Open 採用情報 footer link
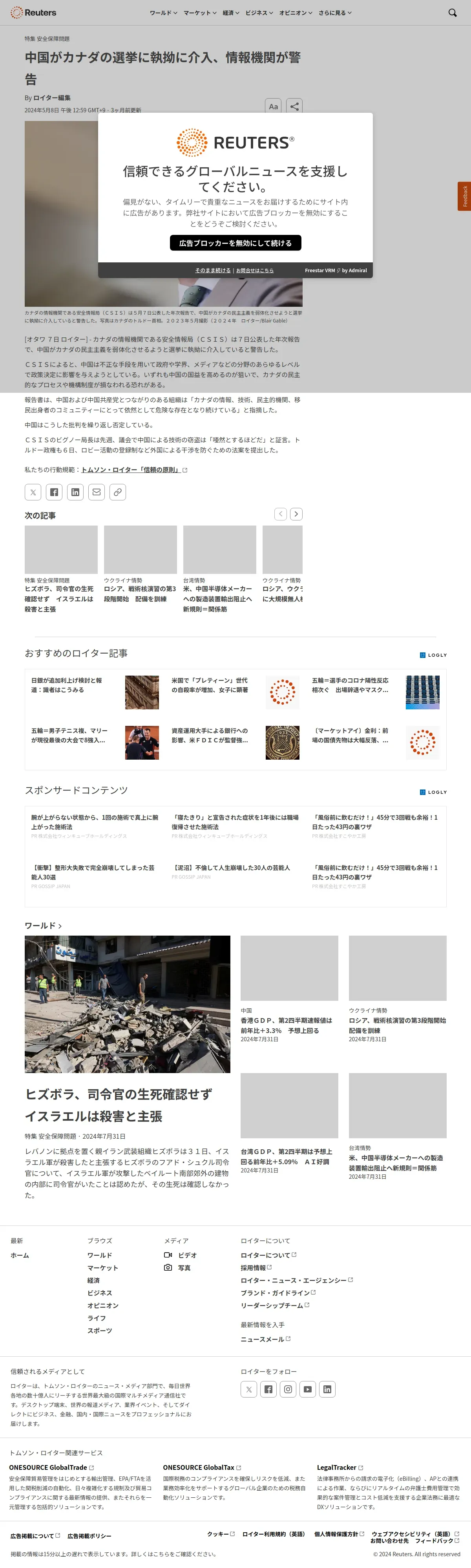Screen dimensions: 471x1568 coord(256,1268)
